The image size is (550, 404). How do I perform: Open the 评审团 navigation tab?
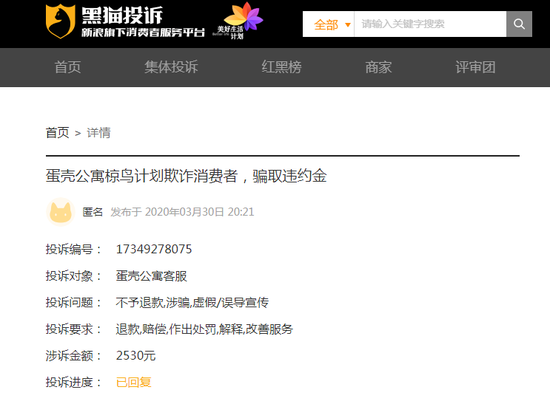[x=475, y=67]
